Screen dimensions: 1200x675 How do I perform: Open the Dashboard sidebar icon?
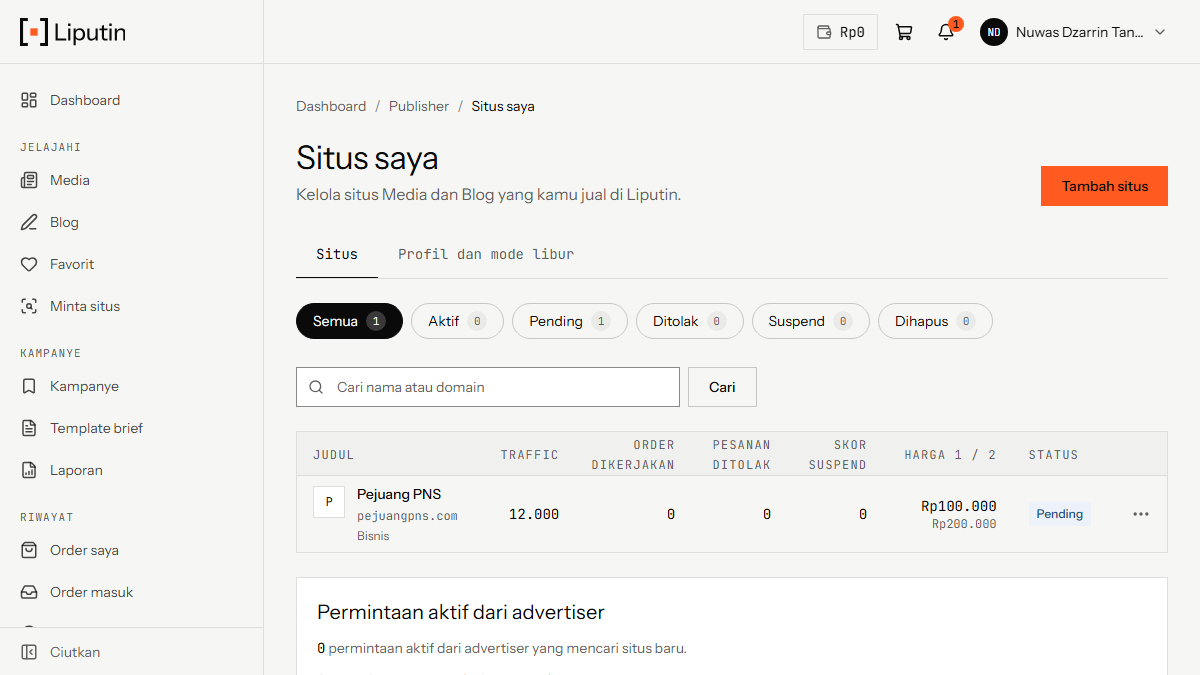(x=29, y=100)
